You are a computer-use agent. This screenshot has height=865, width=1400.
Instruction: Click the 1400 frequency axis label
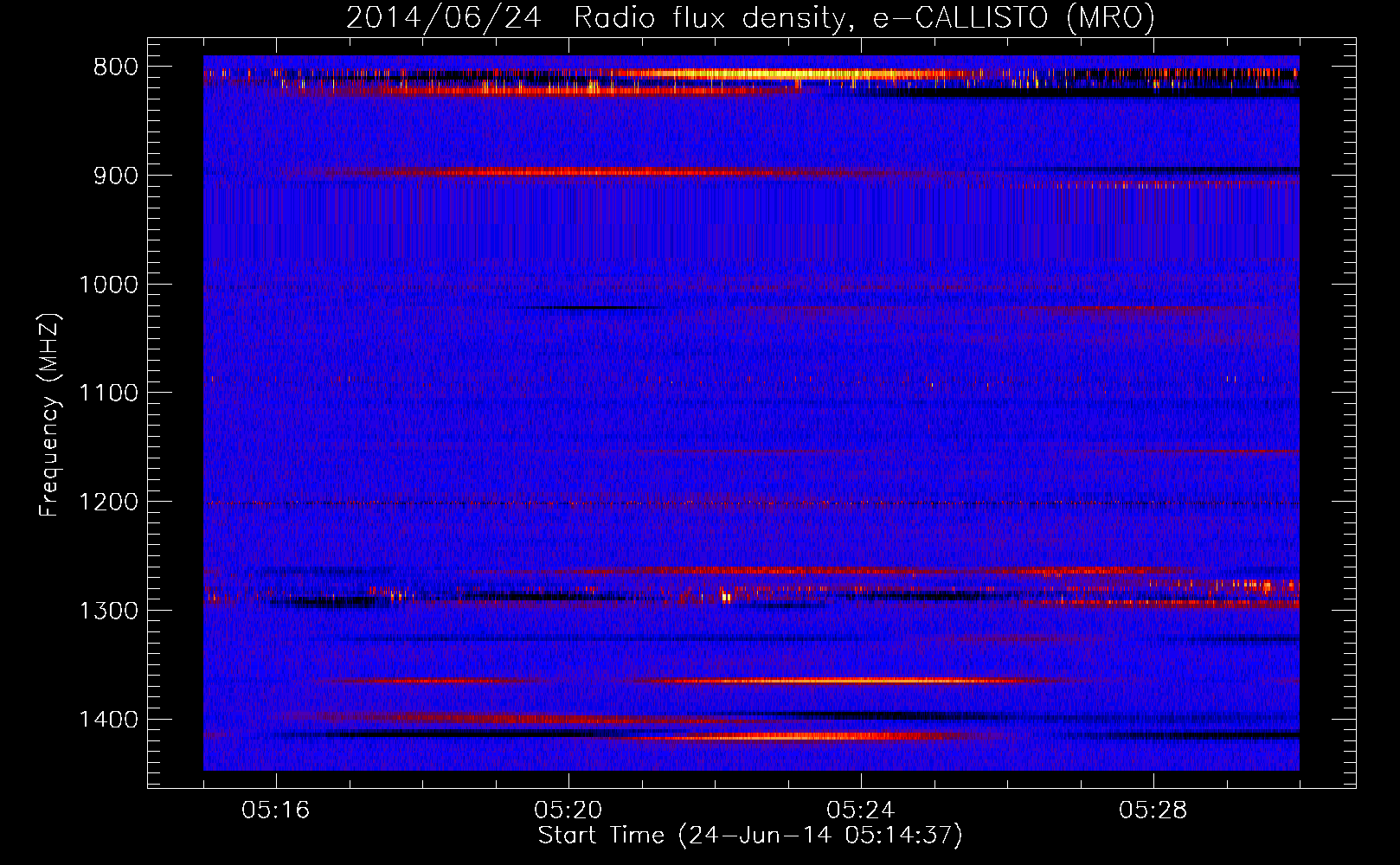(x=108, y=720)
